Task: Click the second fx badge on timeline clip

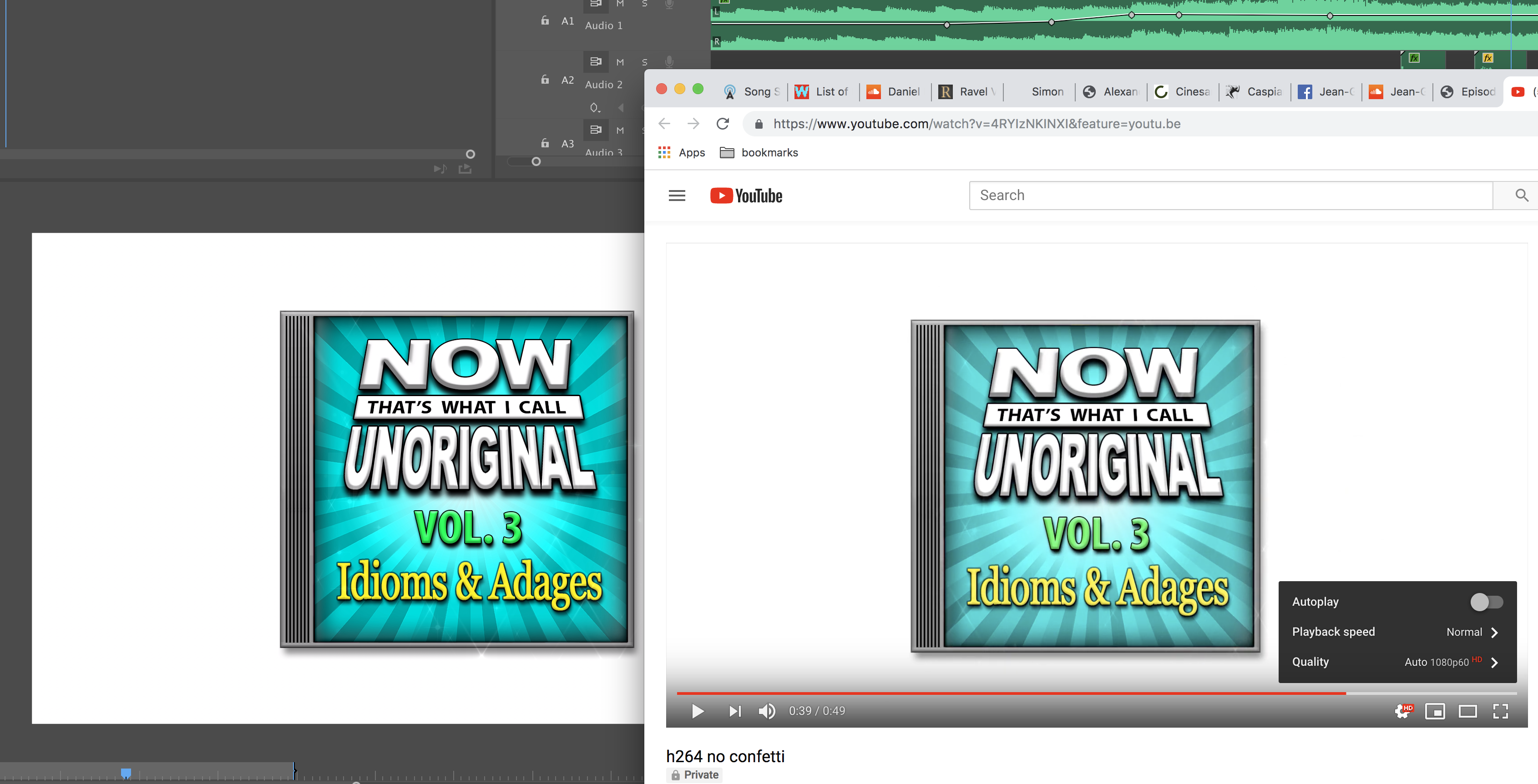Action: point(1488,58)
